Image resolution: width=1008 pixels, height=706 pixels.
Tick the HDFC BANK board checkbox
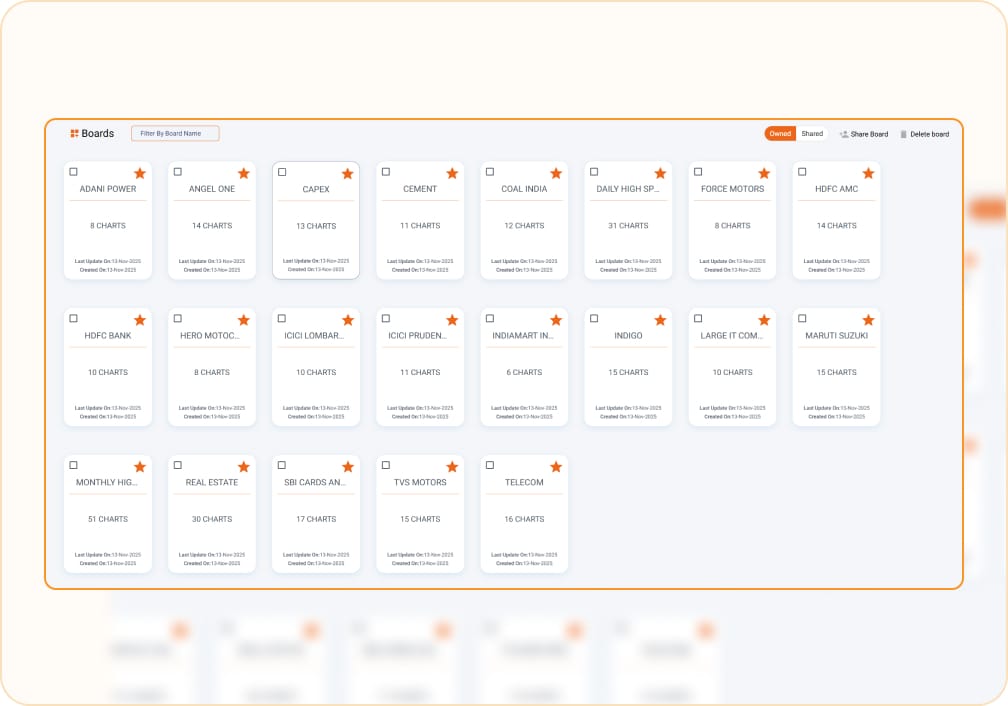click(74, 319)
